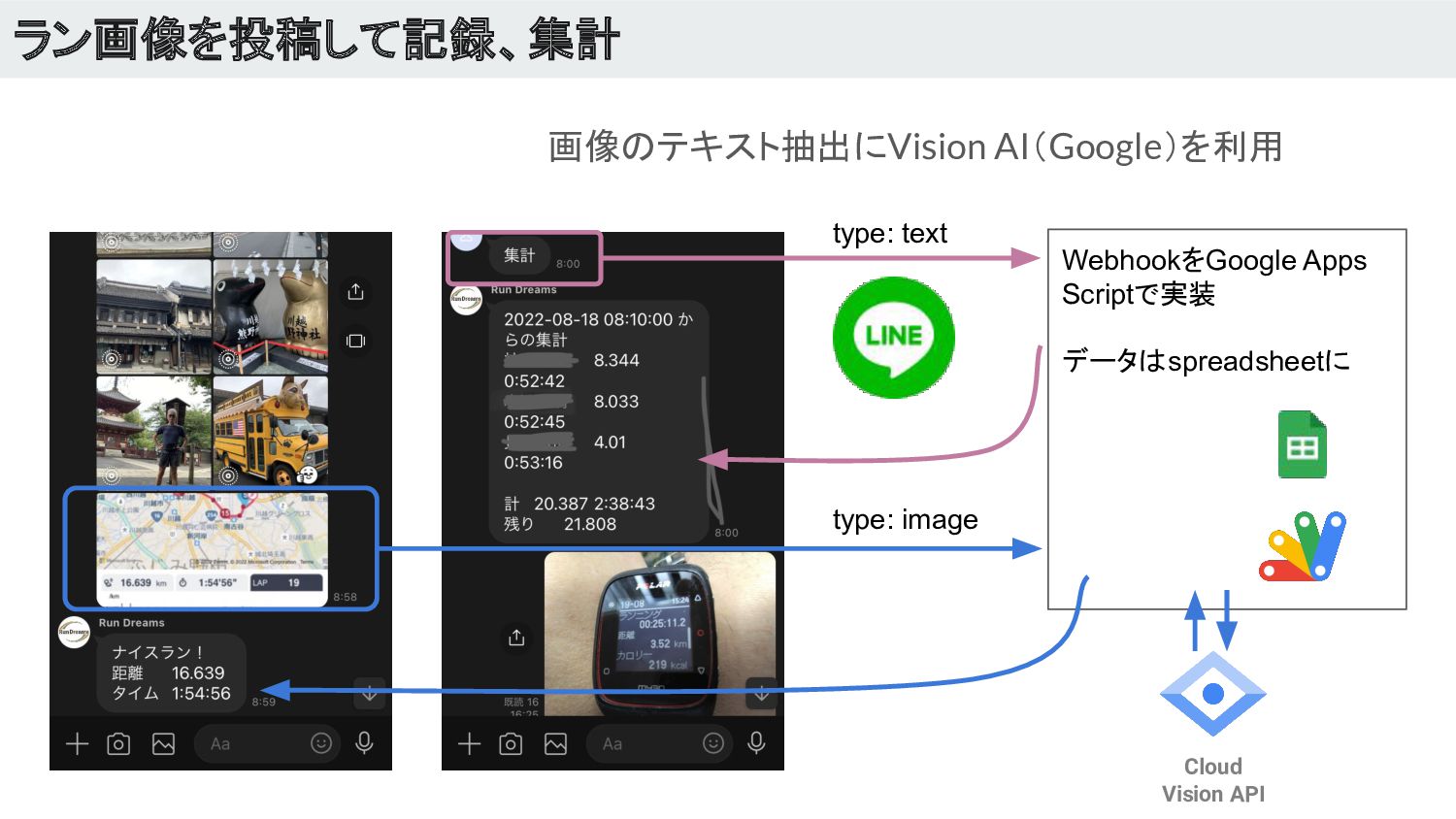Open old building photo thumbnail
This screenshot has width=1456, height=819.
click(153, 316)
